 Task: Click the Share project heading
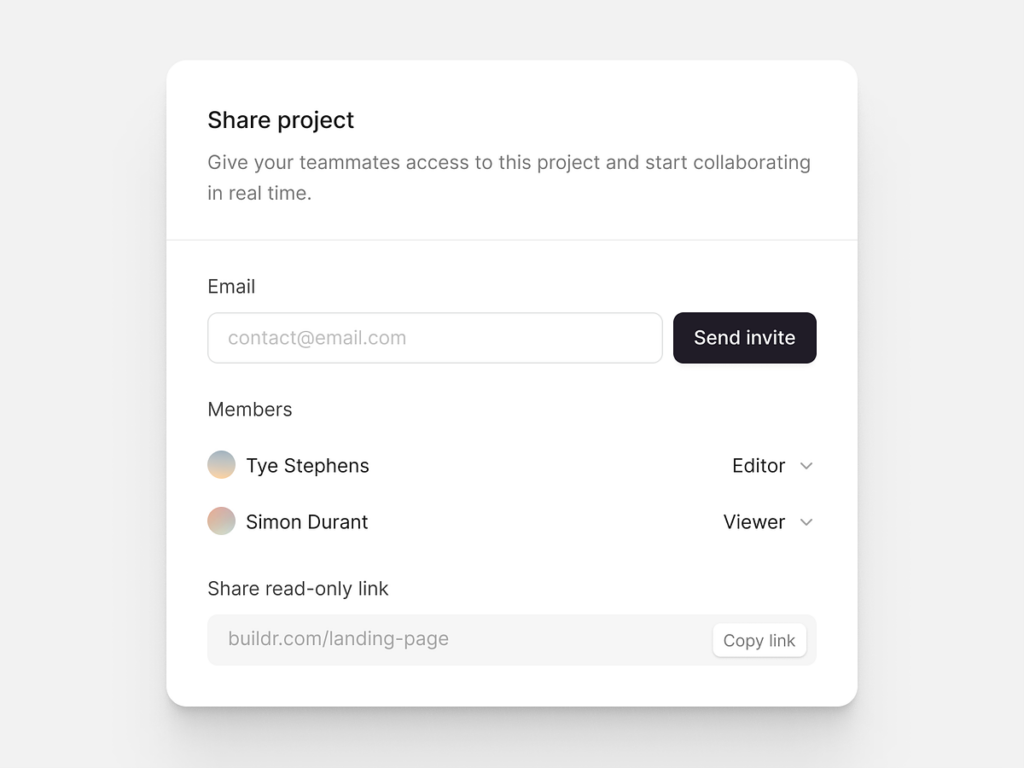[x=281, y=120]
